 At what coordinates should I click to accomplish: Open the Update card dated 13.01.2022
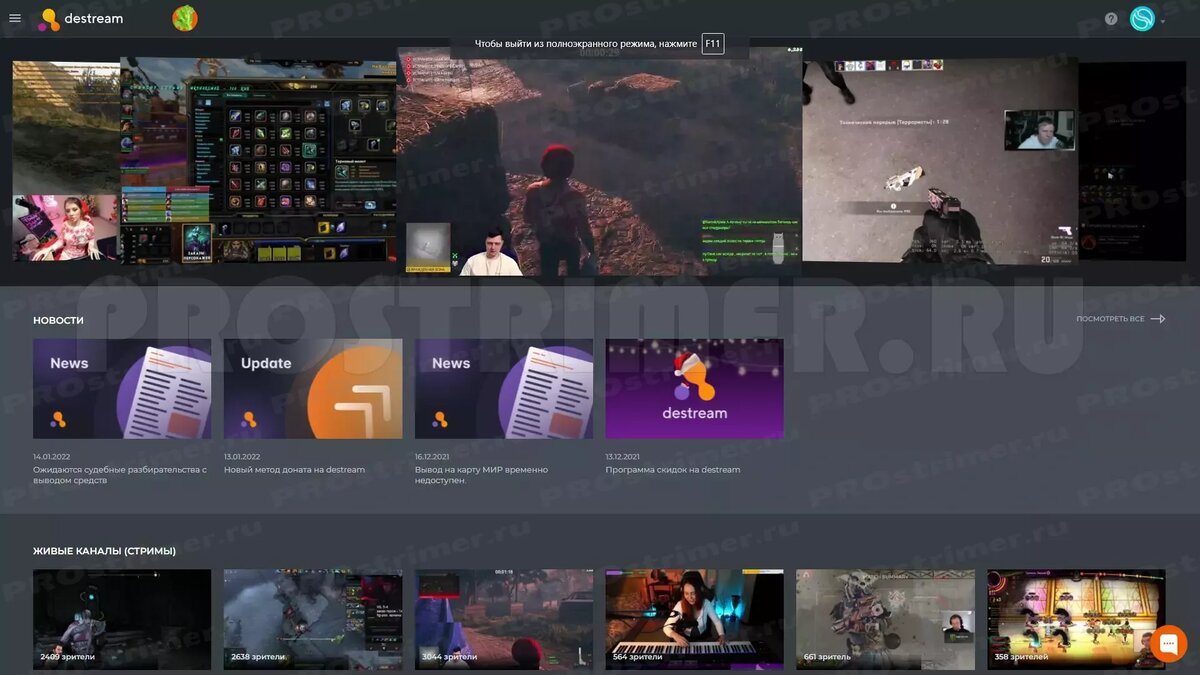click(313, 389)
